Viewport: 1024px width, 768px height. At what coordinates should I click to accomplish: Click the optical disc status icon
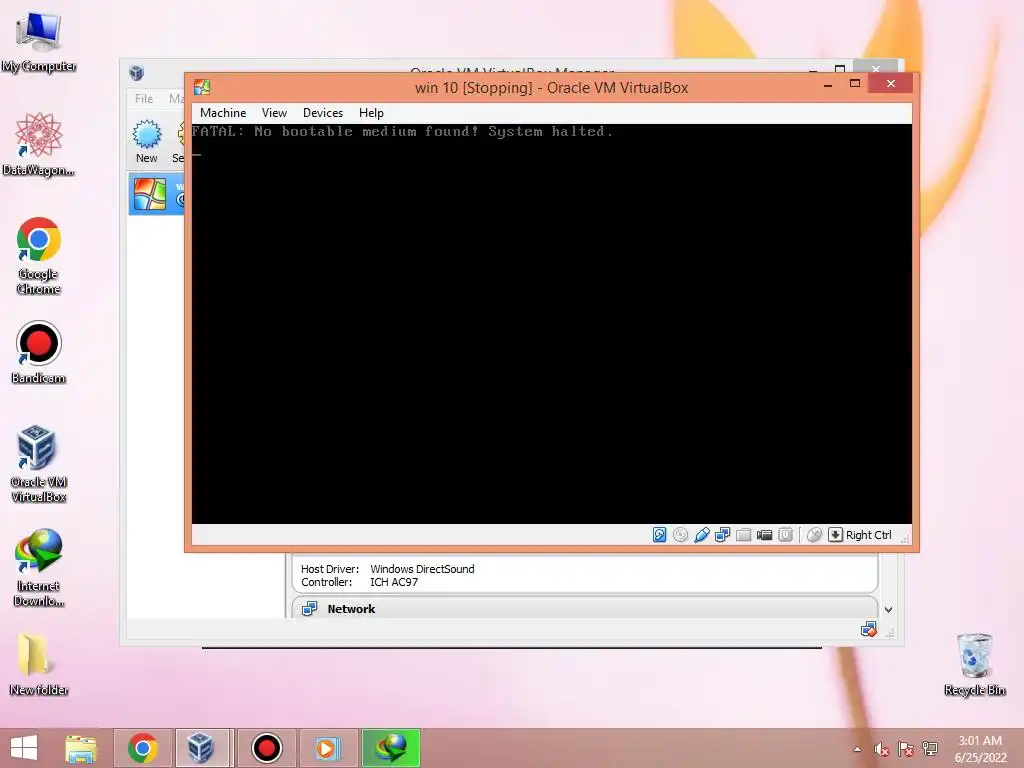[680, 535]
